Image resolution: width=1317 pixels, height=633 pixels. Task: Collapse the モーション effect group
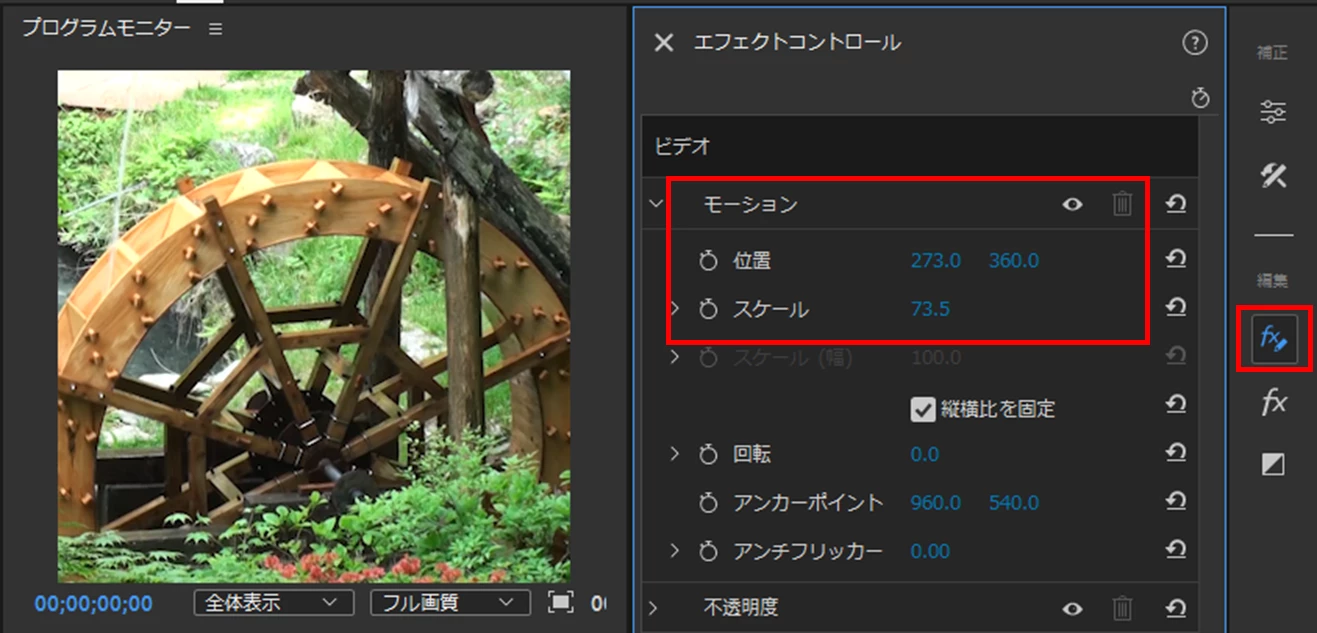(656, 204)
